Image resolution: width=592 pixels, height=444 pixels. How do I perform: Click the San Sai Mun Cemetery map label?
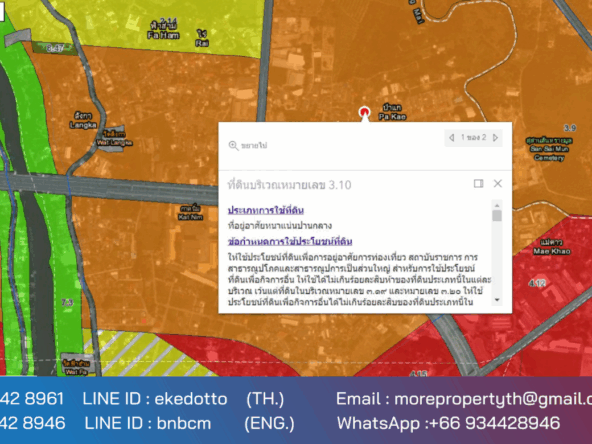549,149
